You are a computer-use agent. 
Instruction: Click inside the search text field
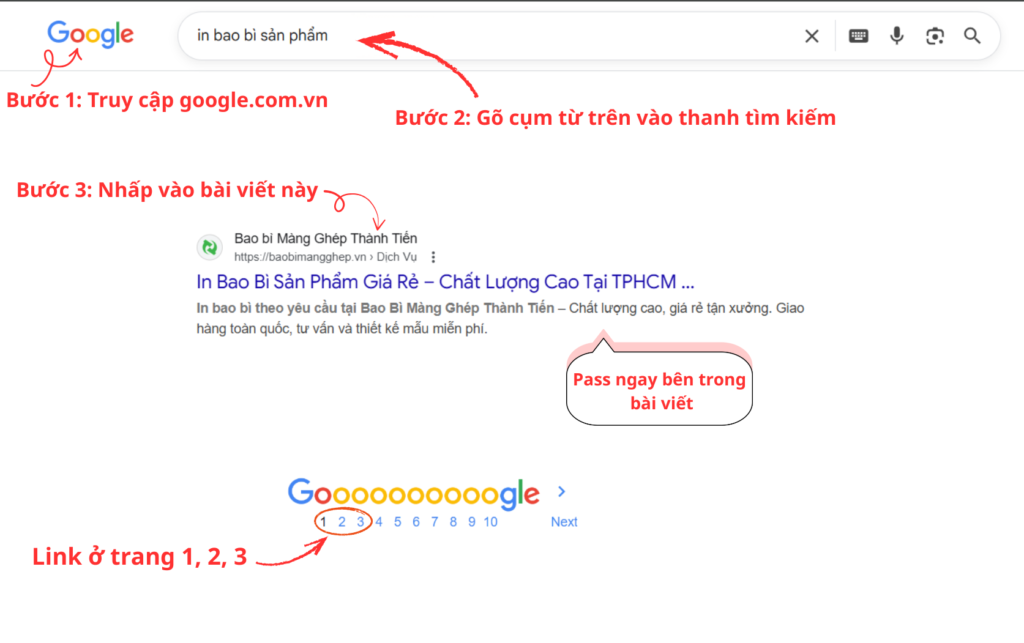(490, 36)
